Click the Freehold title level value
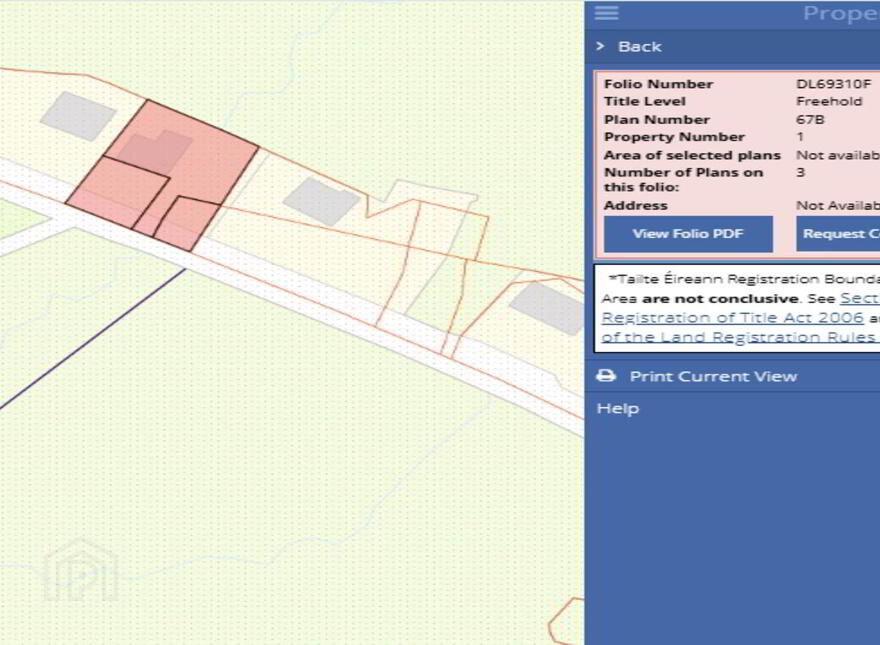This screenshot has width=880, height=645. point(829,101)
